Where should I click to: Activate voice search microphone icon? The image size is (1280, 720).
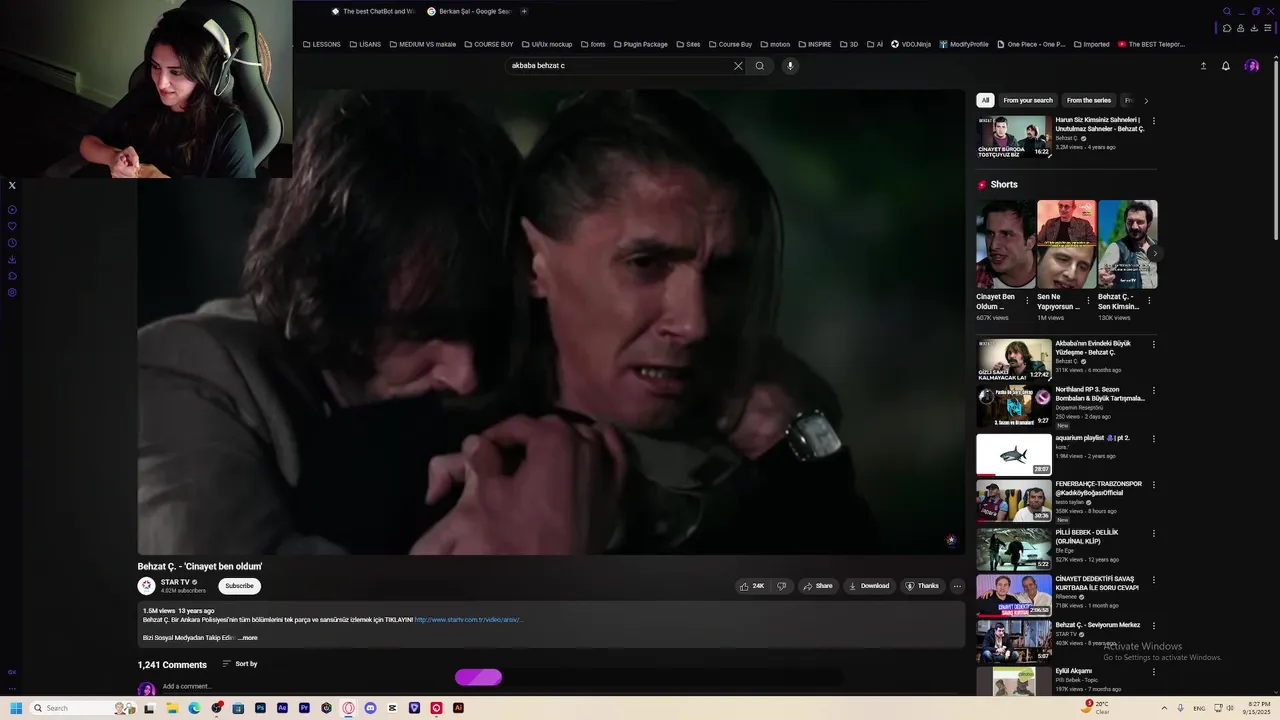tap(790, 66)
